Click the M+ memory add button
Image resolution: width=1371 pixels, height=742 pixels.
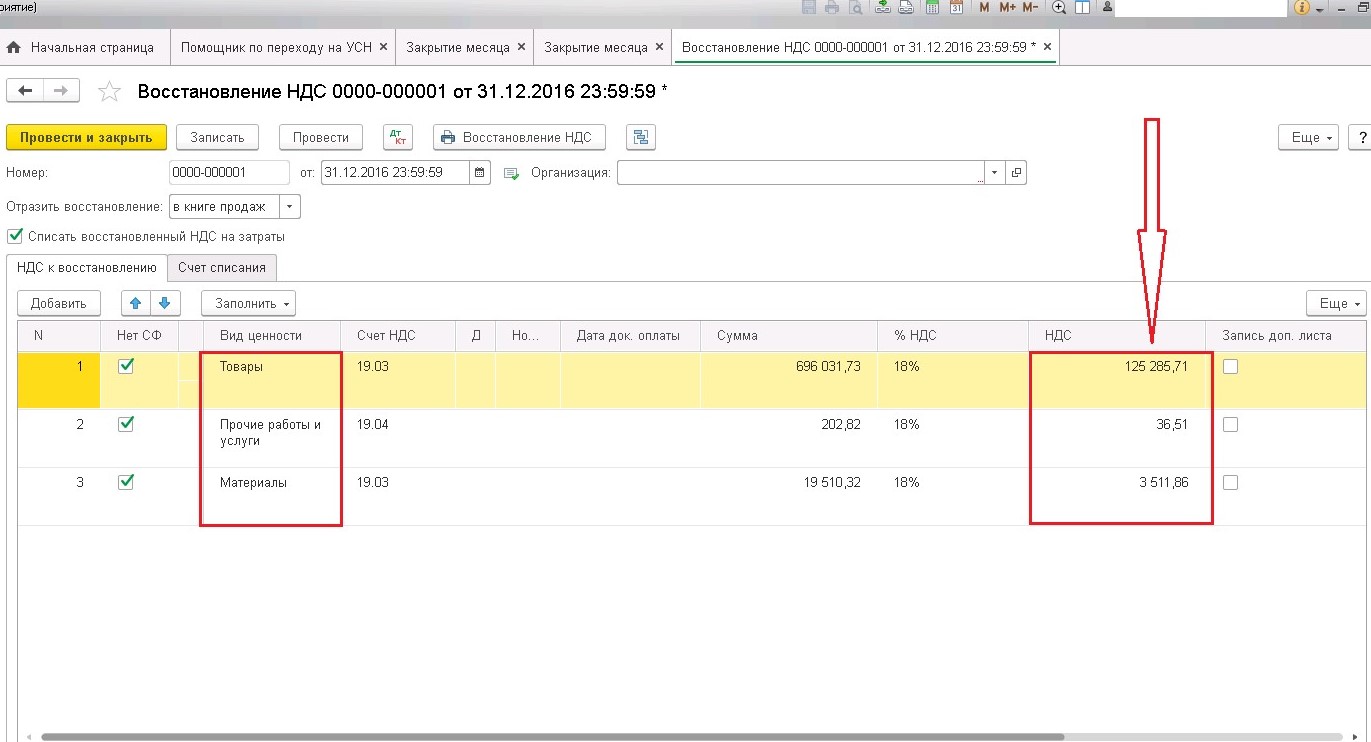(x=1007, y=8)
